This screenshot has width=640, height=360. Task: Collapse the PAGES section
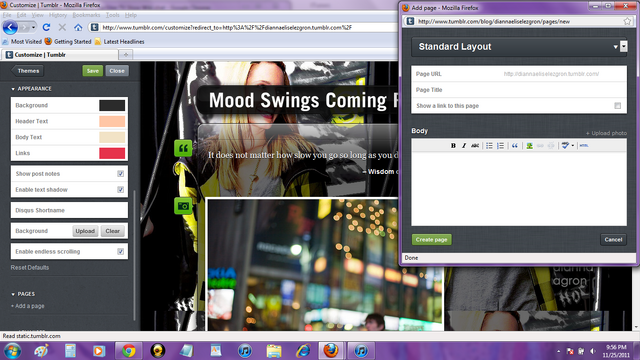[x=23, y=294]
